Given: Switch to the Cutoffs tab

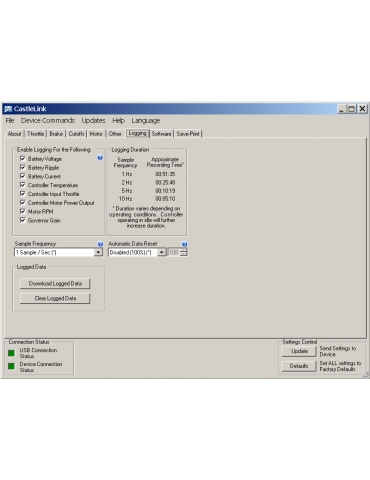Looking at the screenshot, I should click(x=76, y=134).
